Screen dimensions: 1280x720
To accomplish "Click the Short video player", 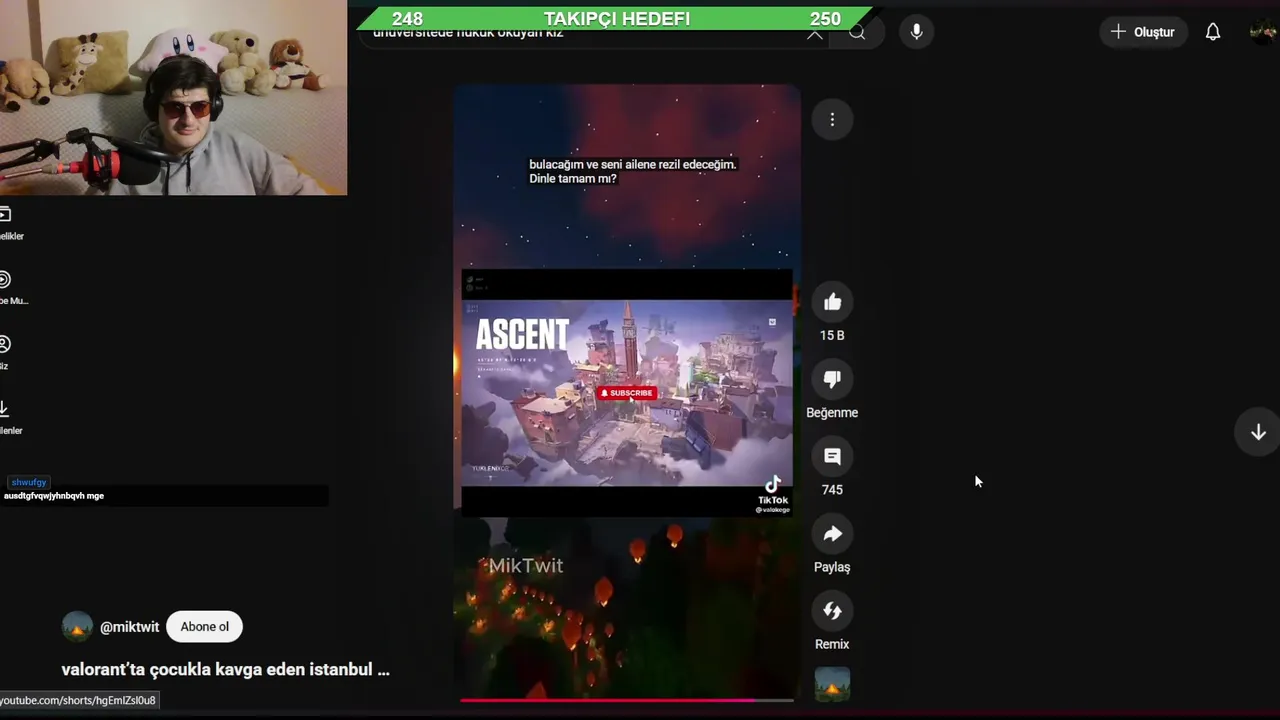I will 627,393.
